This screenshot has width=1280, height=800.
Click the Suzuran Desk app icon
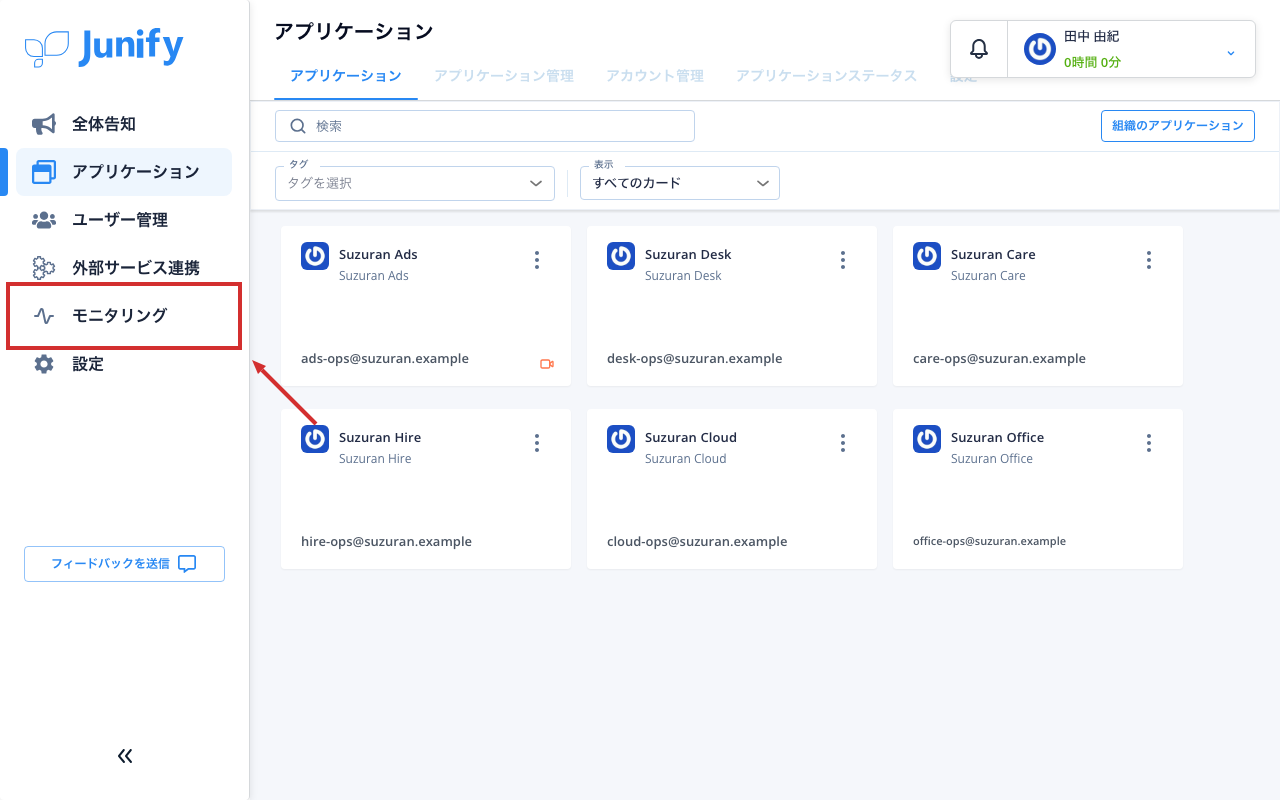click(621, 256)
